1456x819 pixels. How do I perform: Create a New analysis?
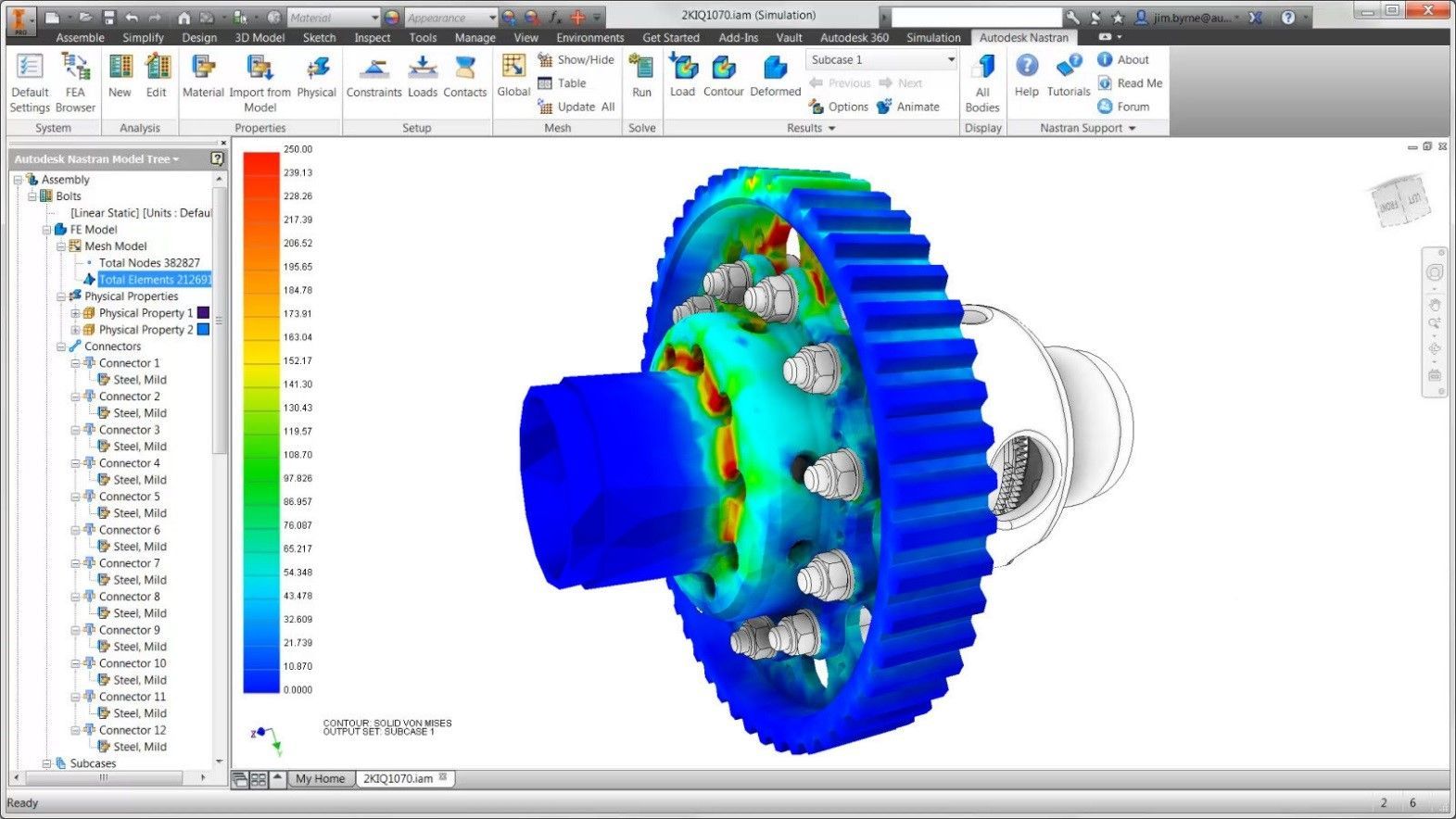click(120, 76)
